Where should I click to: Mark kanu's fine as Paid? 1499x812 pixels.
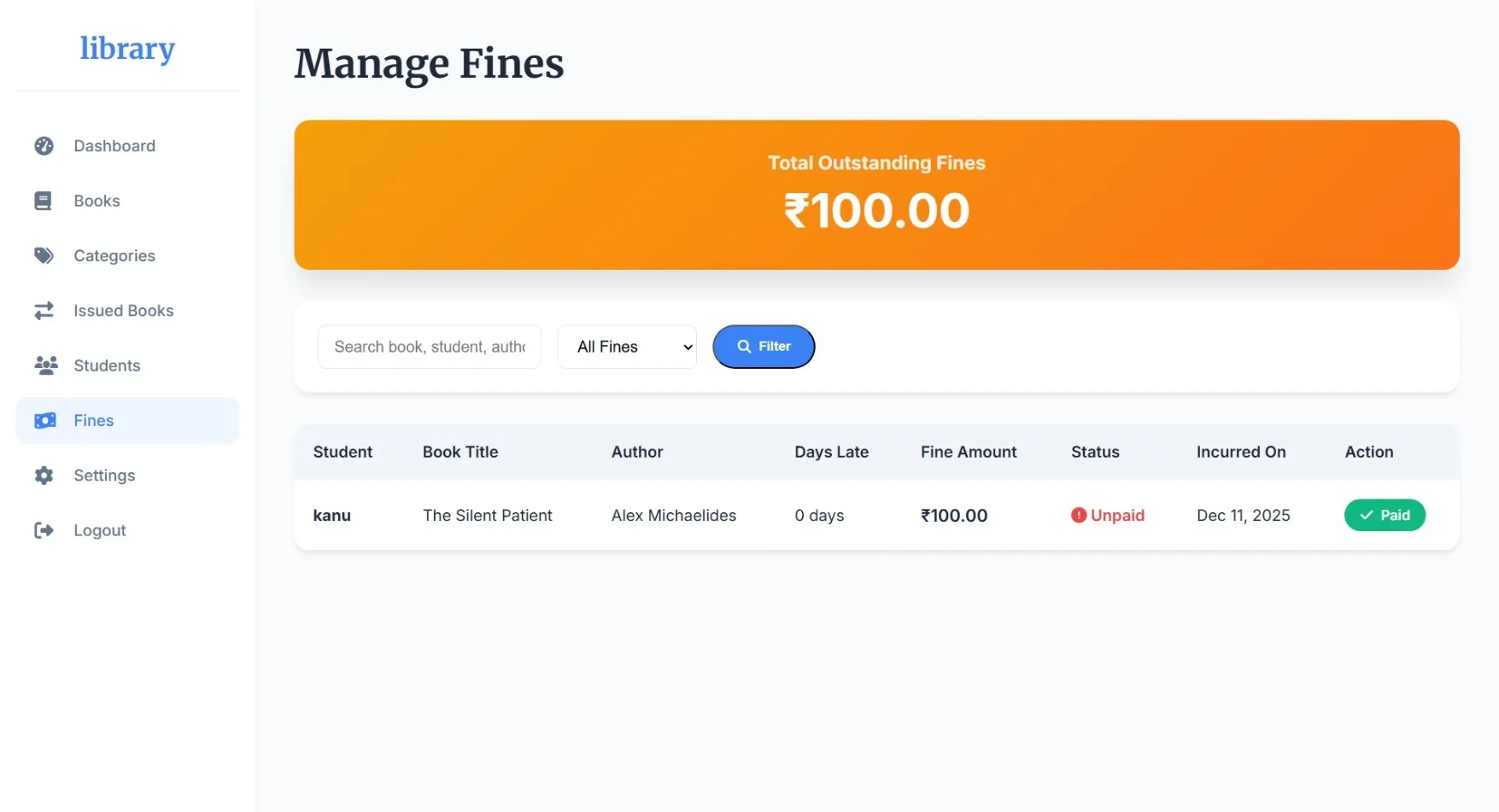(x=1385, y=515)
